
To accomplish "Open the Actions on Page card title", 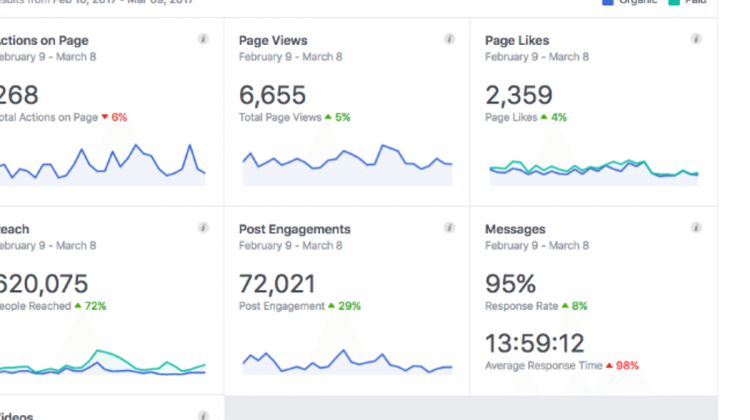I will tap(44, 41).
